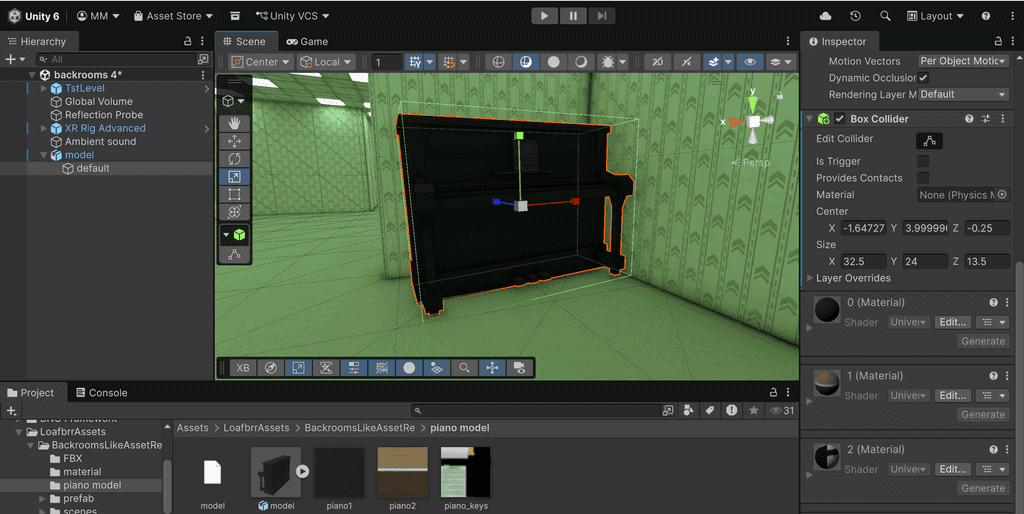Select Wireframe draw mode globe icon
This screenshot has width=1024, height=514.
click(x=498, y=61)
